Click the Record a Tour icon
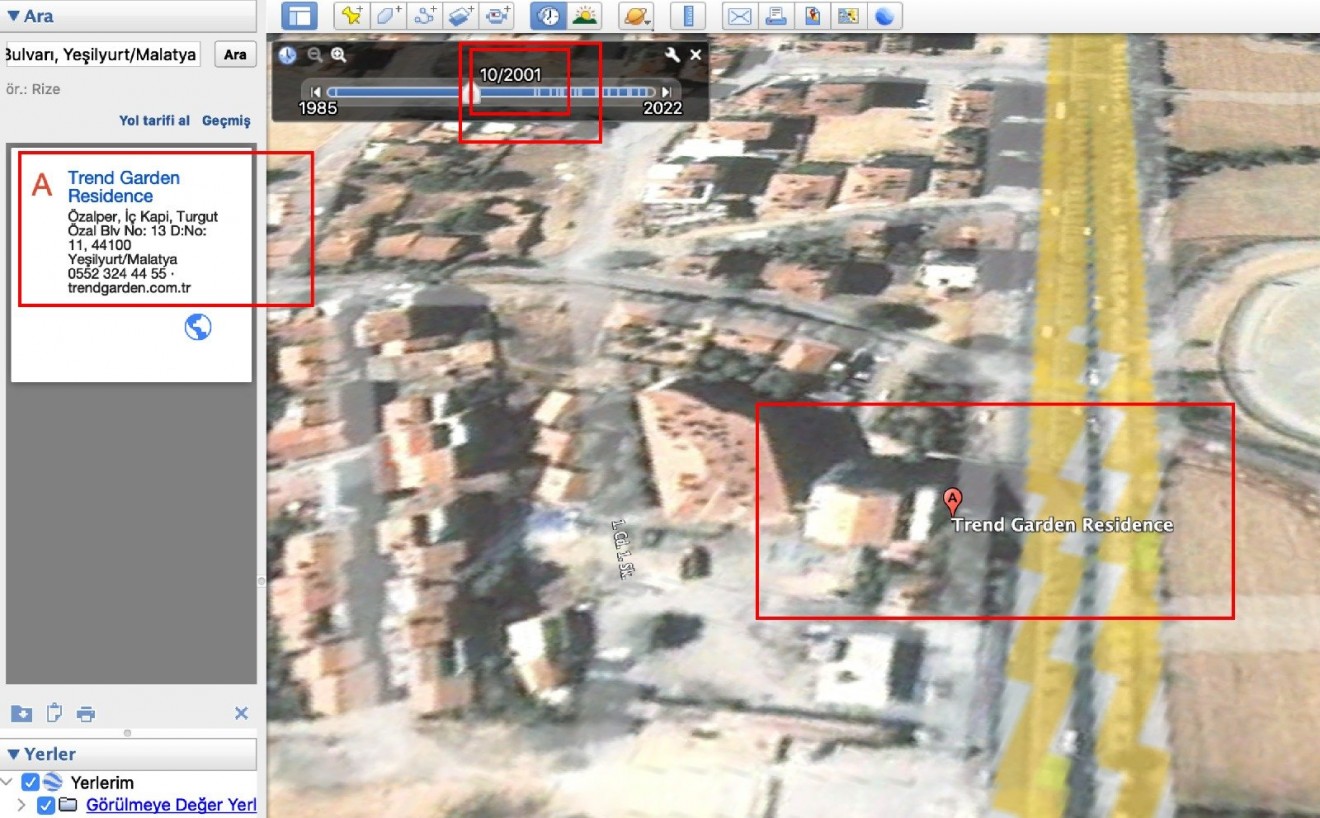This screenshot has width=1320, height=818. (x=497, y=16)
